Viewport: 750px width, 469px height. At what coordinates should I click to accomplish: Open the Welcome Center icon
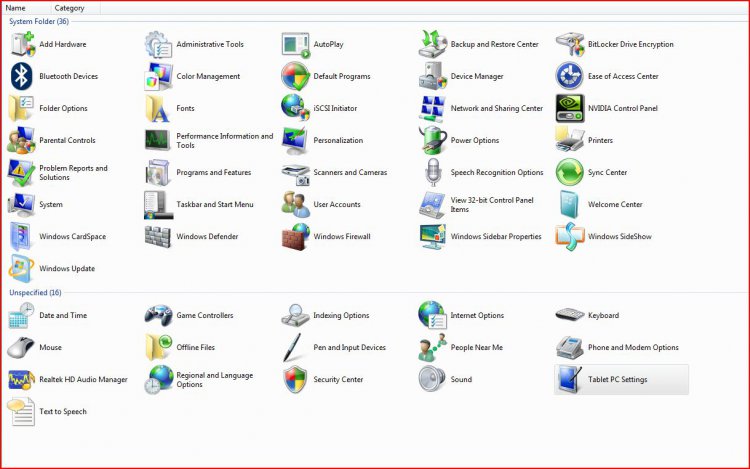570,204
